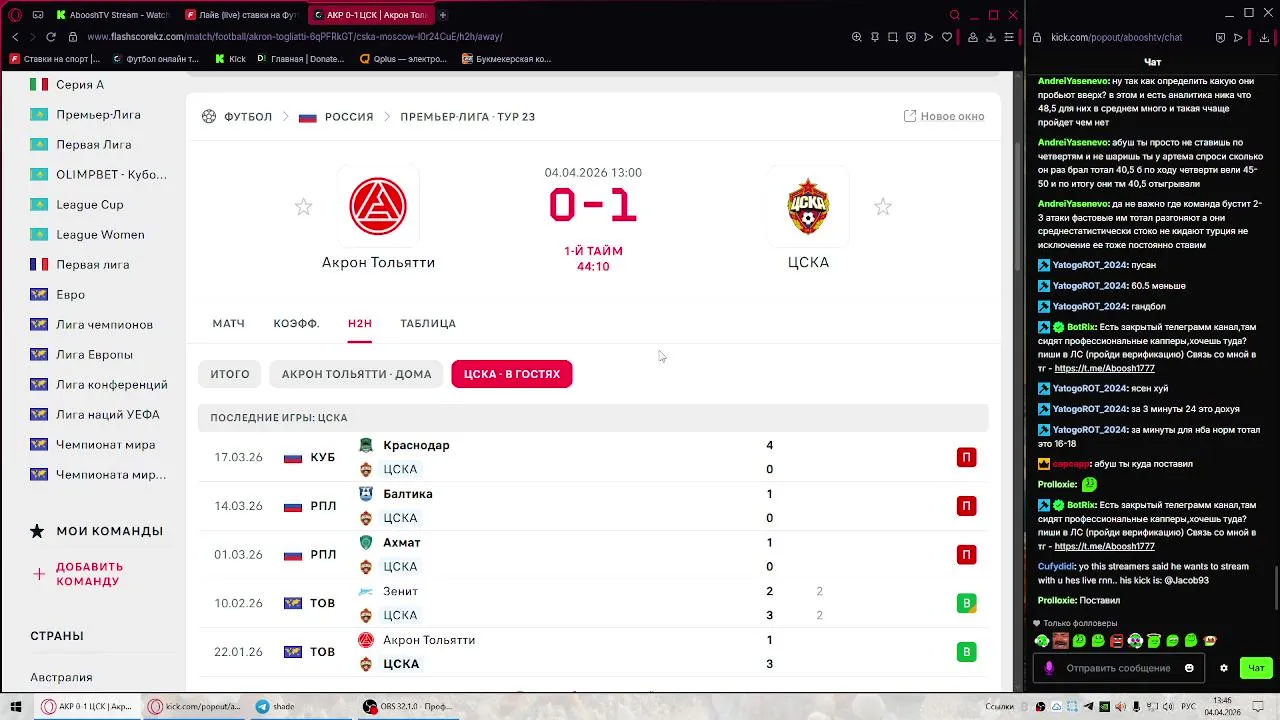Click the browser zoom magnifier icon
The height and width of the screenshot is (720, 1280).
[856, 37]
